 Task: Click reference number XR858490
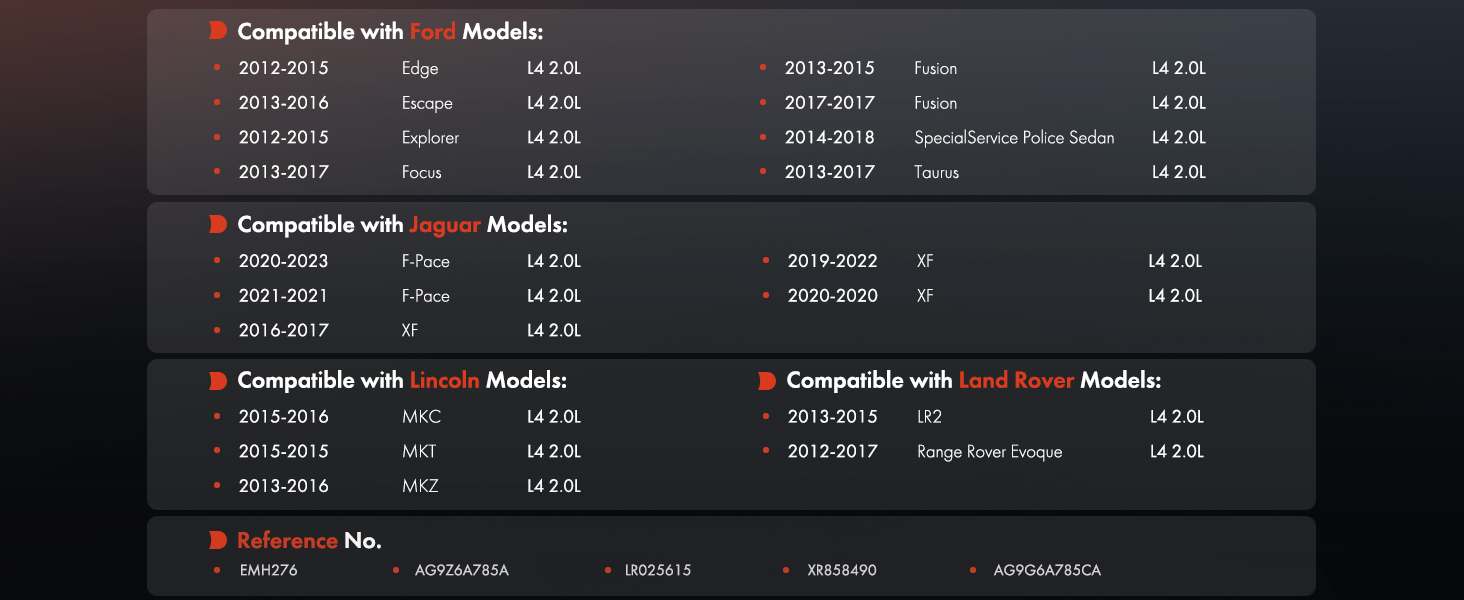(x=842, y=570)
